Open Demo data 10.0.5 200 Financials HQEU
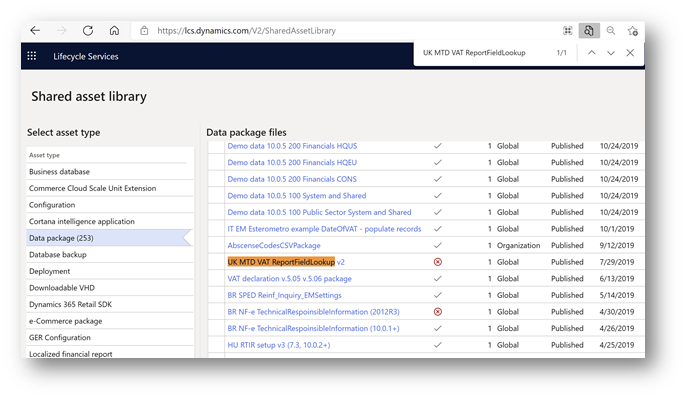 [292, 163]
